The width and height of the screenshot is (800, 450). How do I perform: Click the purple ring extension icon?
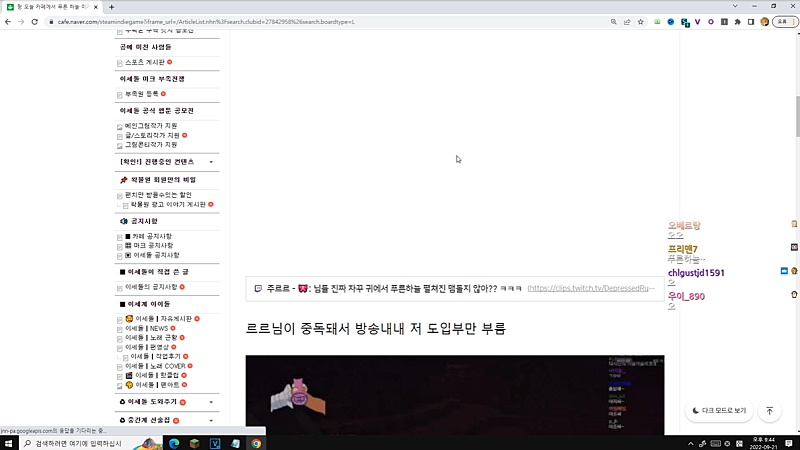711,22
